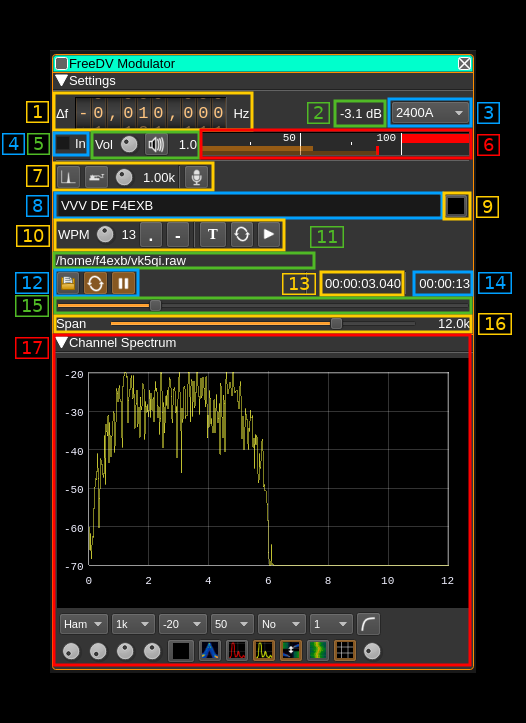
Task: Open the Ham FFT window dropdown
Action: pyautogui.click(x=83, y=624)
